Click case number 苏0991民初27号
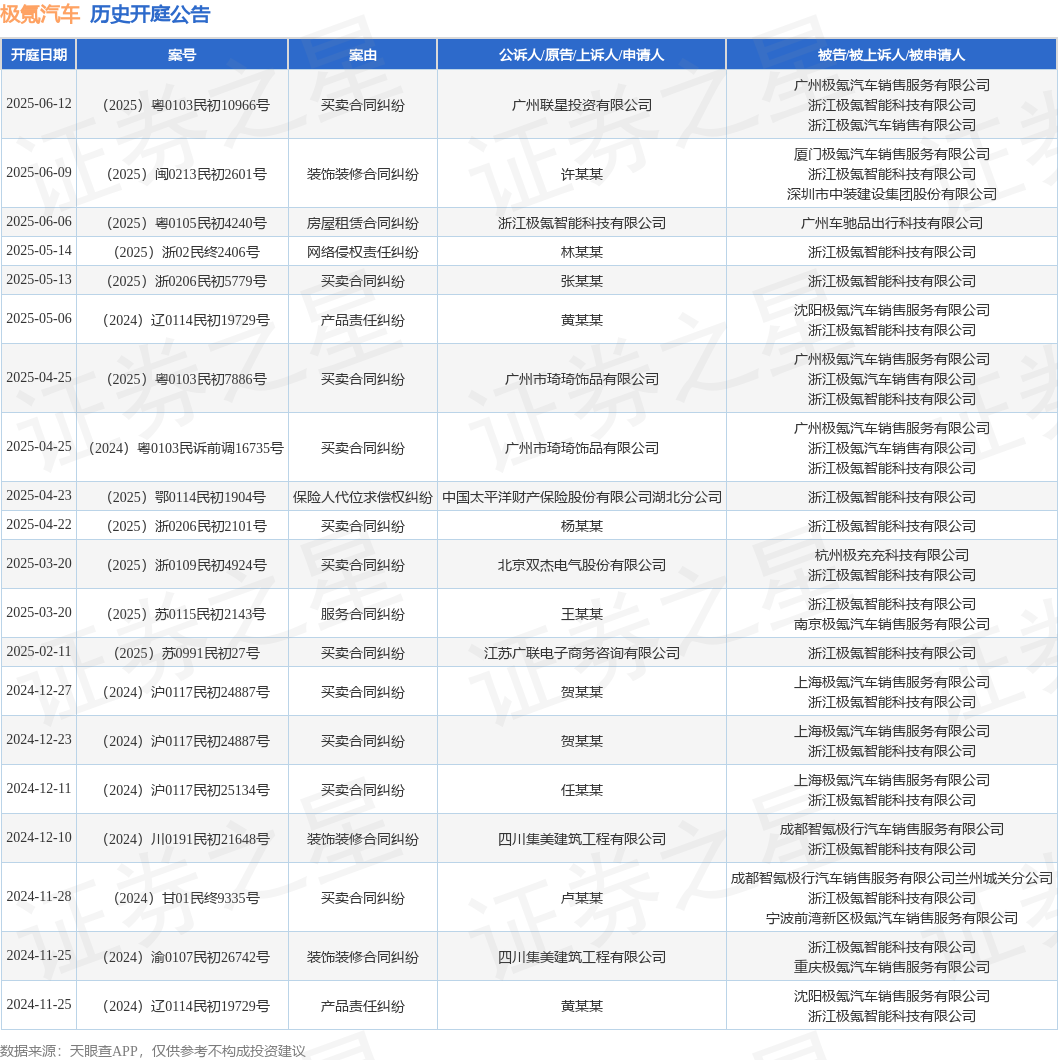 click(x=210, y=653)
